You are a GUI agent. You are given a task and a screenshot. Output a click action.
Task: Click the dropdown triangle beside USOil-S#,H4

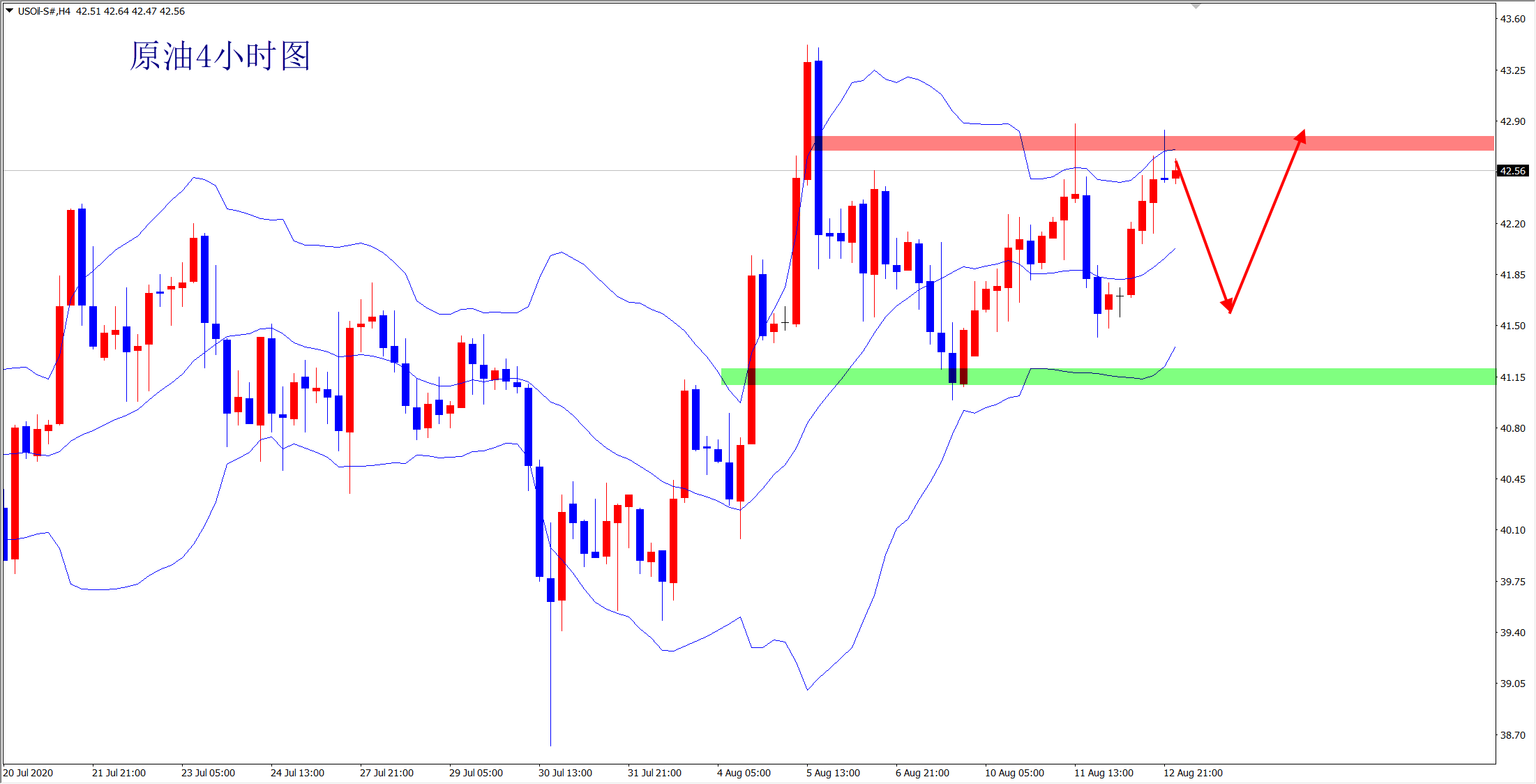(9, 10)
